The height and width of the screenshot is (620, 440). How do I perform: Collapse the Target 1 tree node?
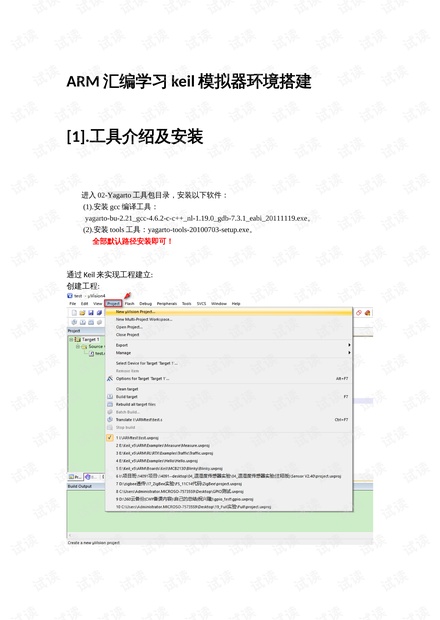[x=72, y=339]
